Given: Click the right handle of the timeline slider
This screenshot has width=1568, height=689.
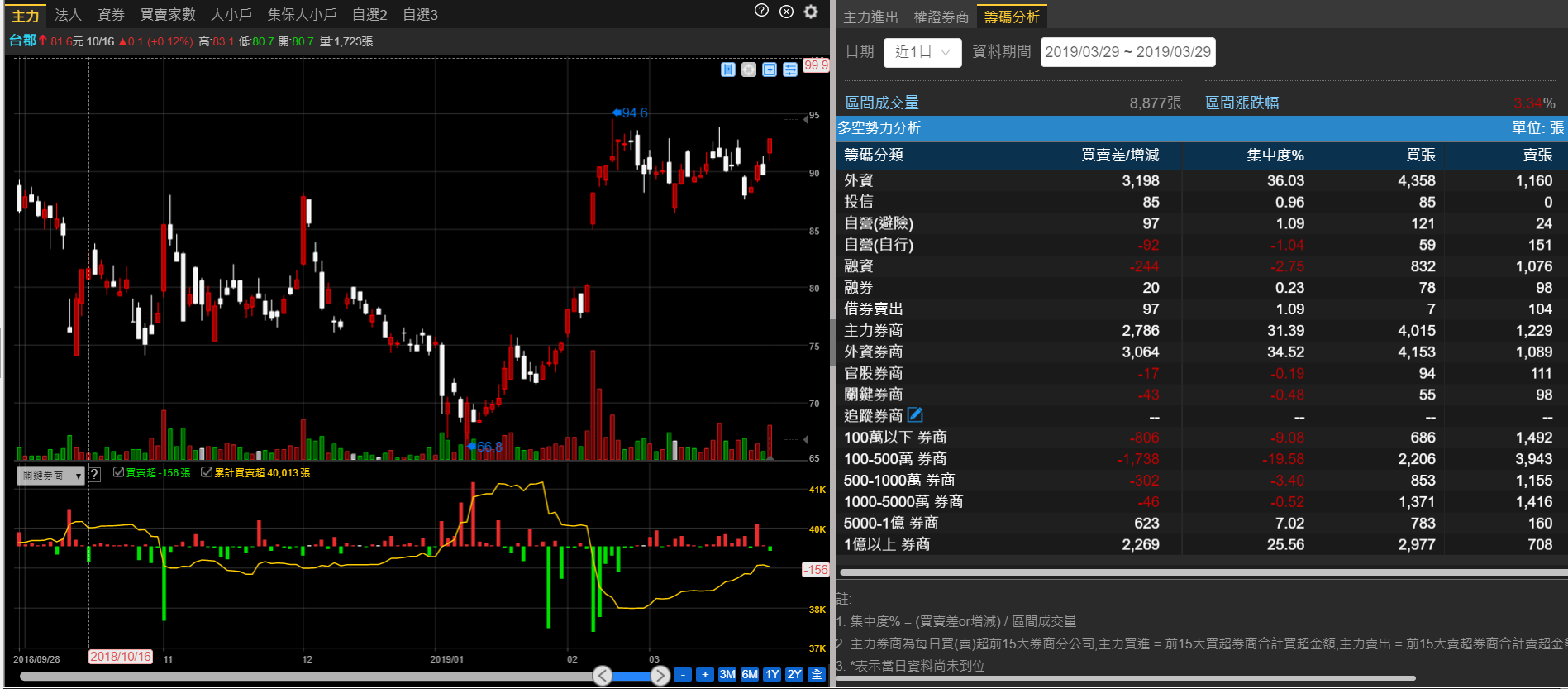Looking at the screenshot, I should (660, 676).
